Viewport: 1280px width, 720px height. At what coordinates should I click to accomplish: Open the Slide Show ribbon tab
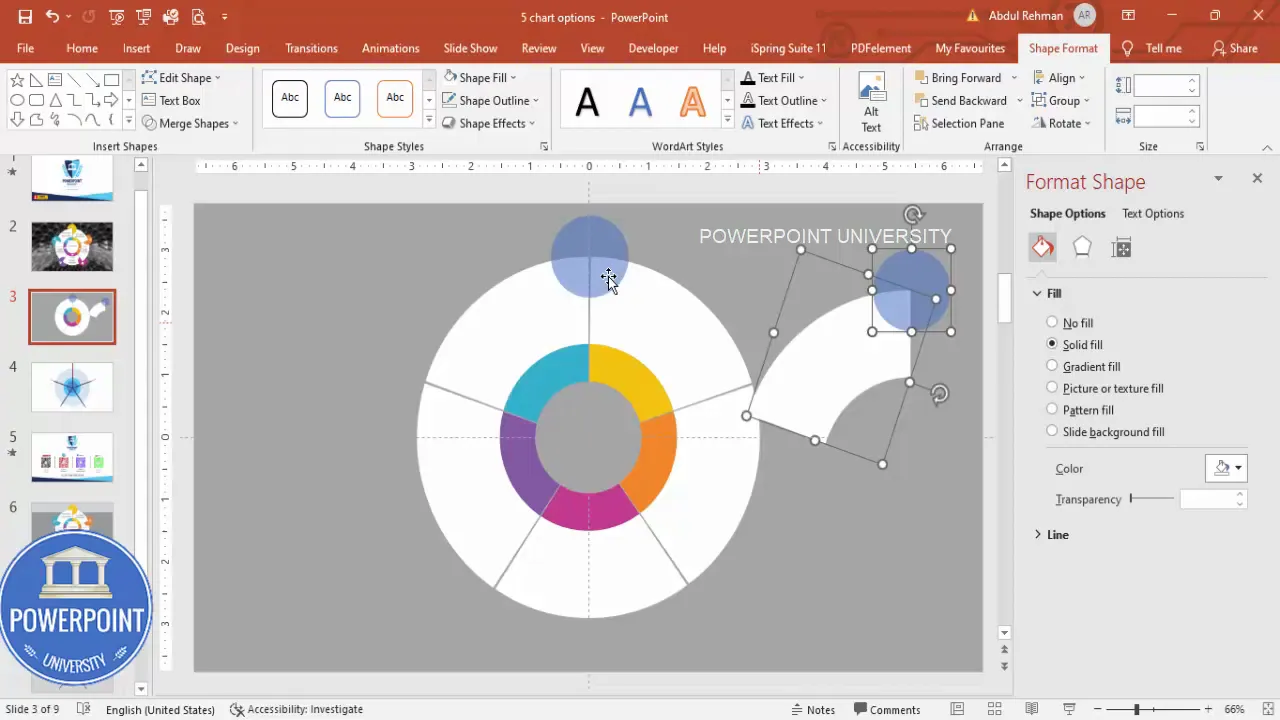(470, 48)
